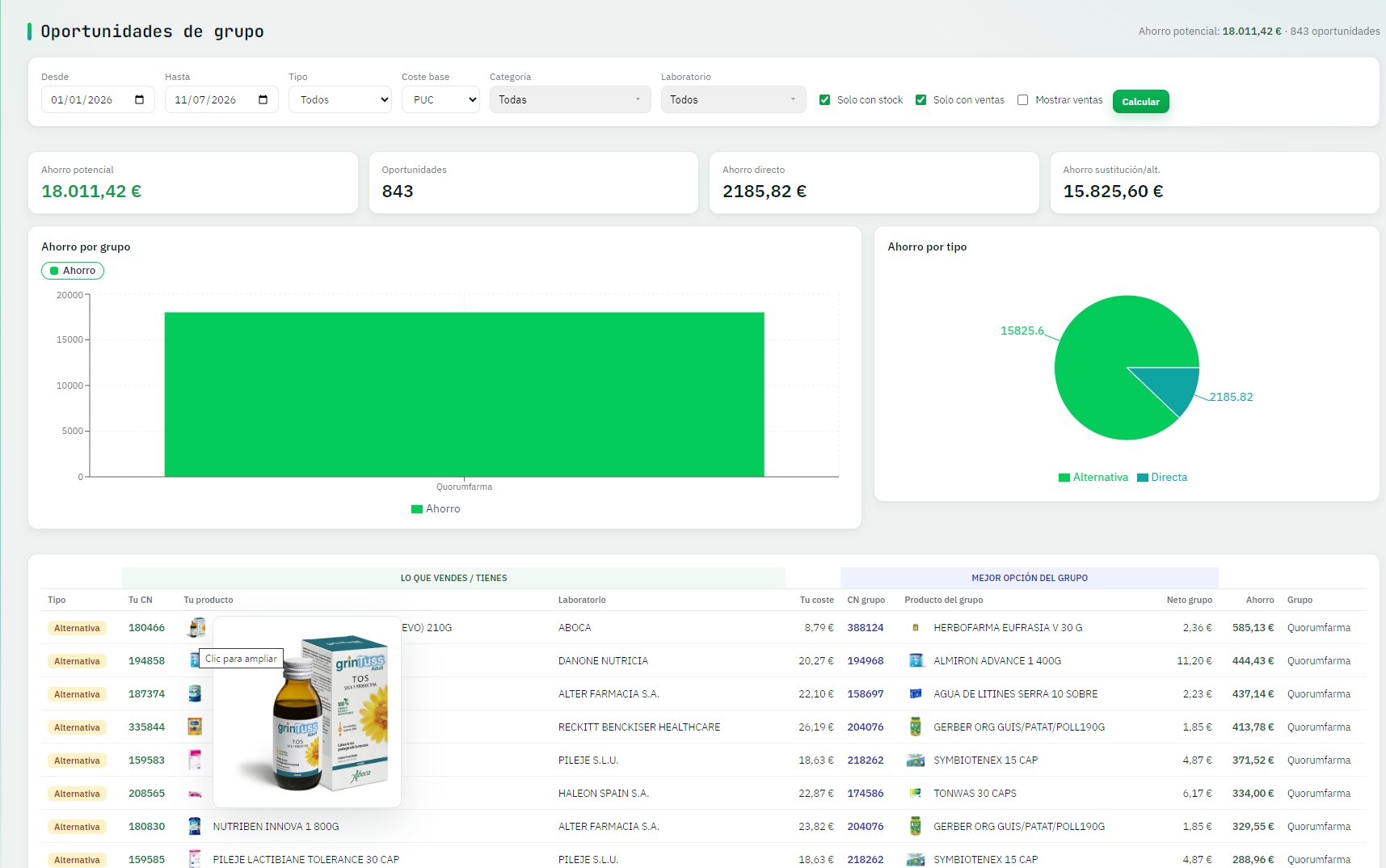This screenshot has height=868, width=1386.
Task: Uncheck the Solo con ventas checkbox
Action: [920, 100]
